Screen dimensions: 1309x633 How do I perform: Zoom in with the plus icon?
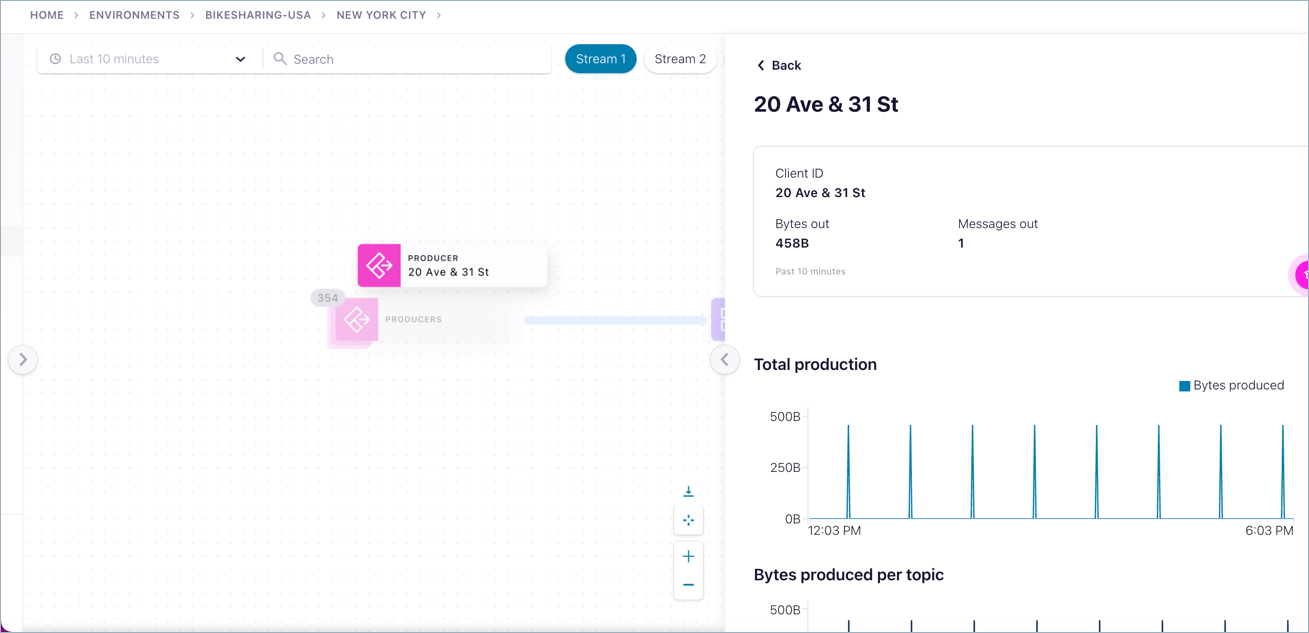point(688,556)
